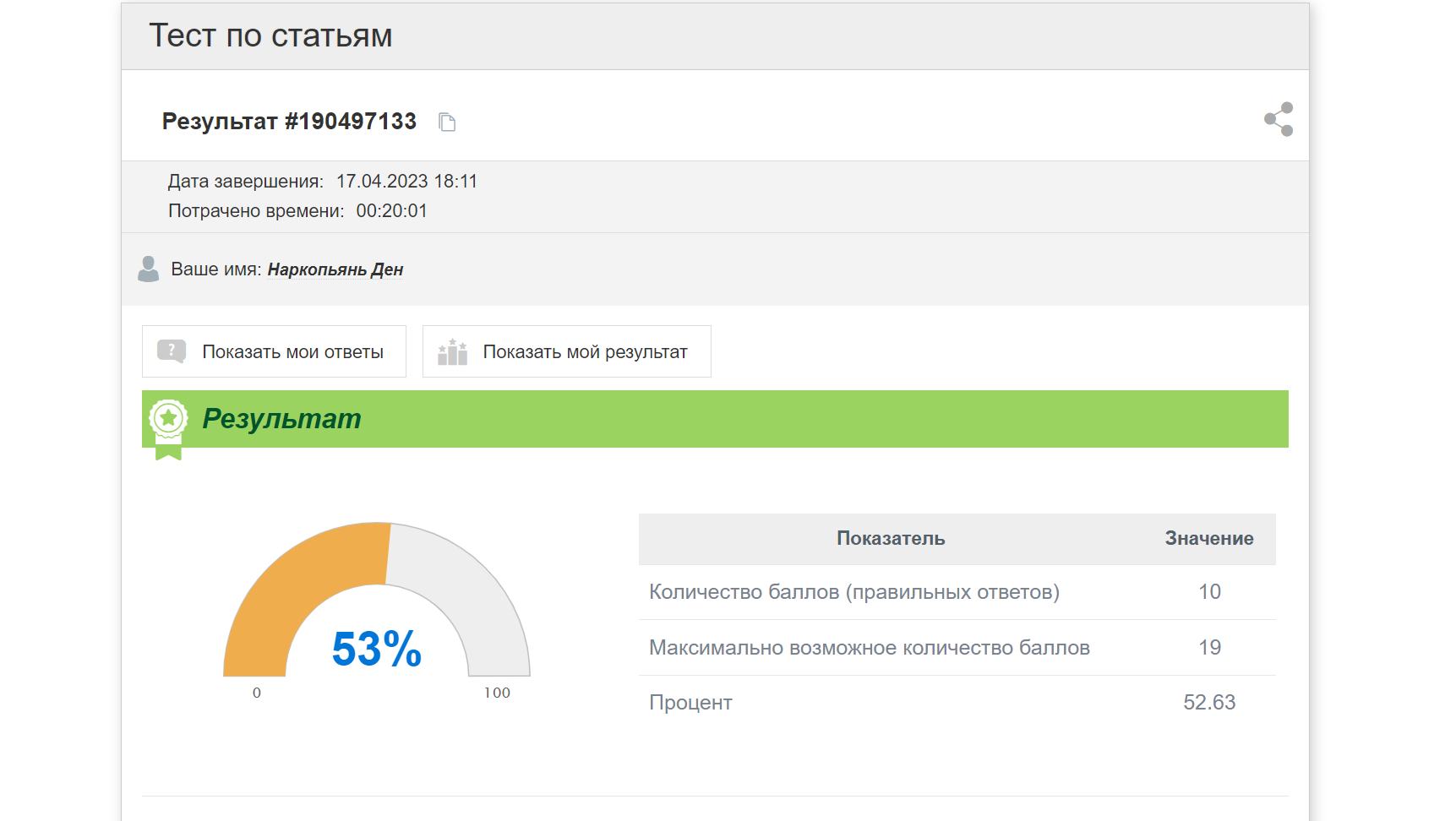Click the speech bubble question icon
Viewport: 1456px width, 821px height.
172,351
